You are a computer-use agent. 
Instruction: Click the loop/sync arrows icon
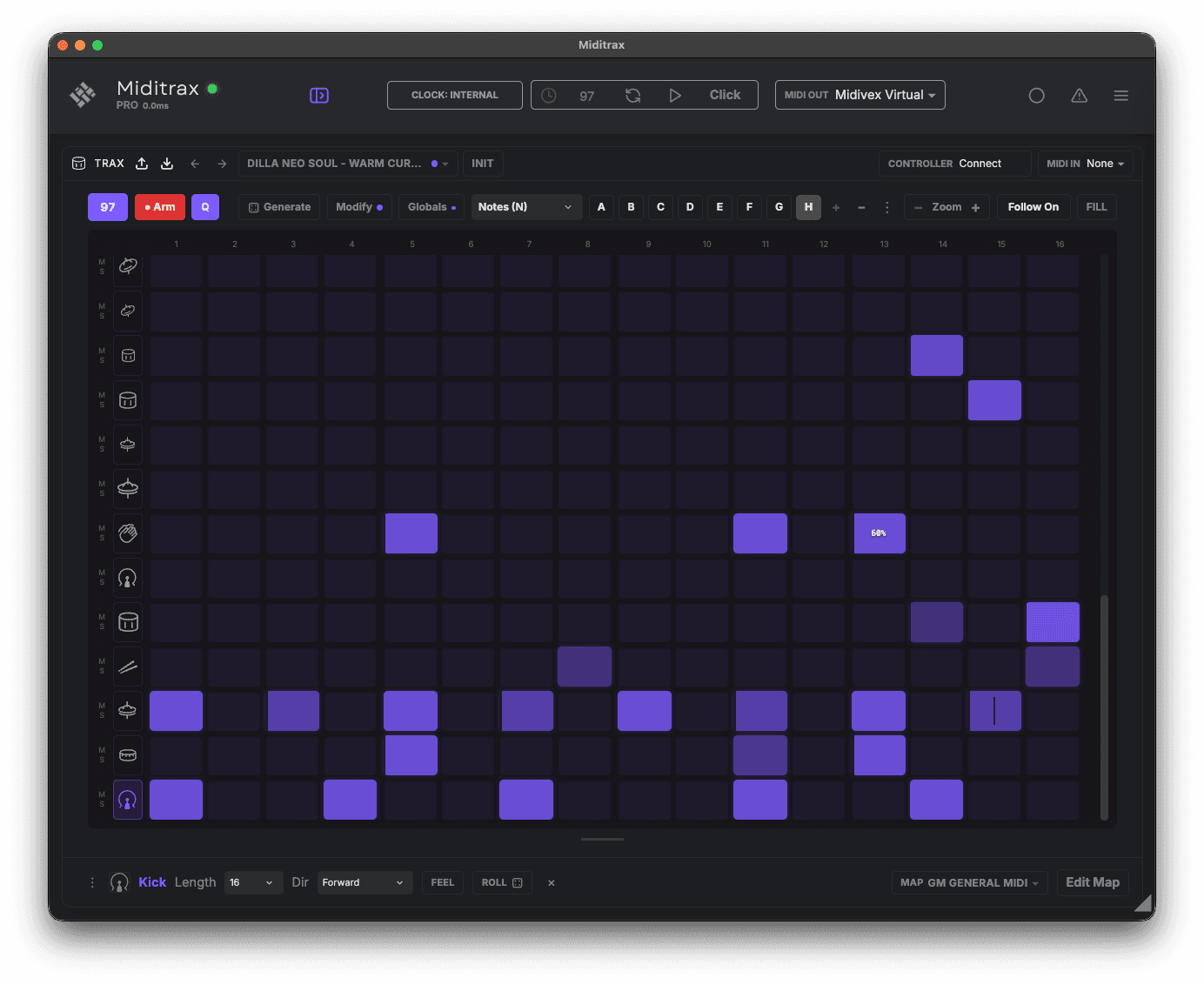coord(633,96)
